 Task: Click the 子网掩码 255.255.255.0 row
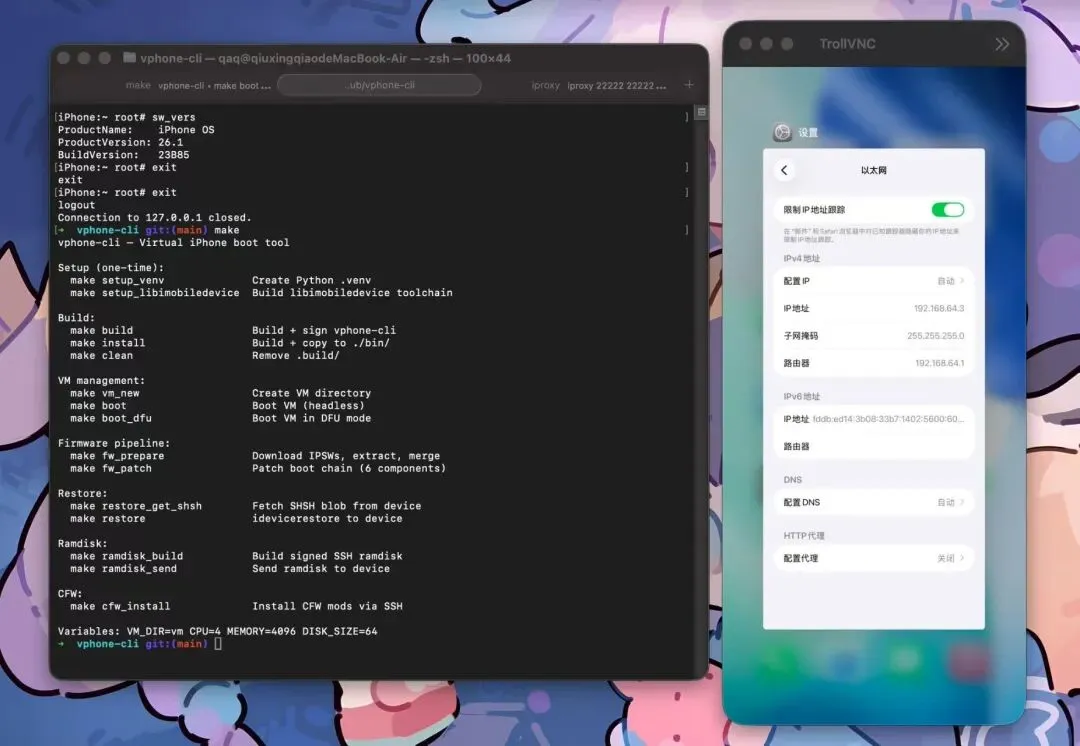(873, 335)
